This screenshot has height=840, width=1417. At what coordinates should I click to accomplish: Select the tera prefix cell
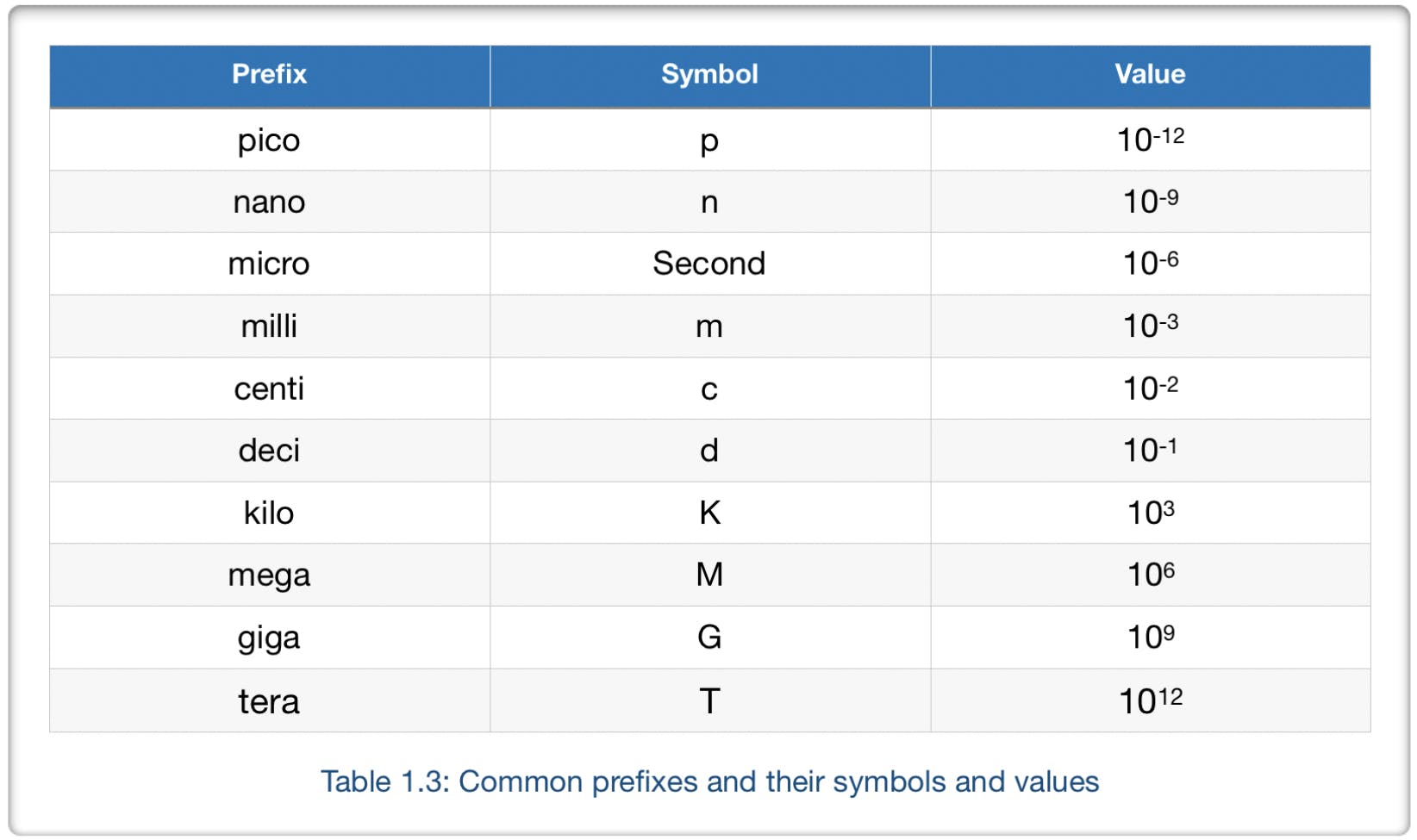269,701
